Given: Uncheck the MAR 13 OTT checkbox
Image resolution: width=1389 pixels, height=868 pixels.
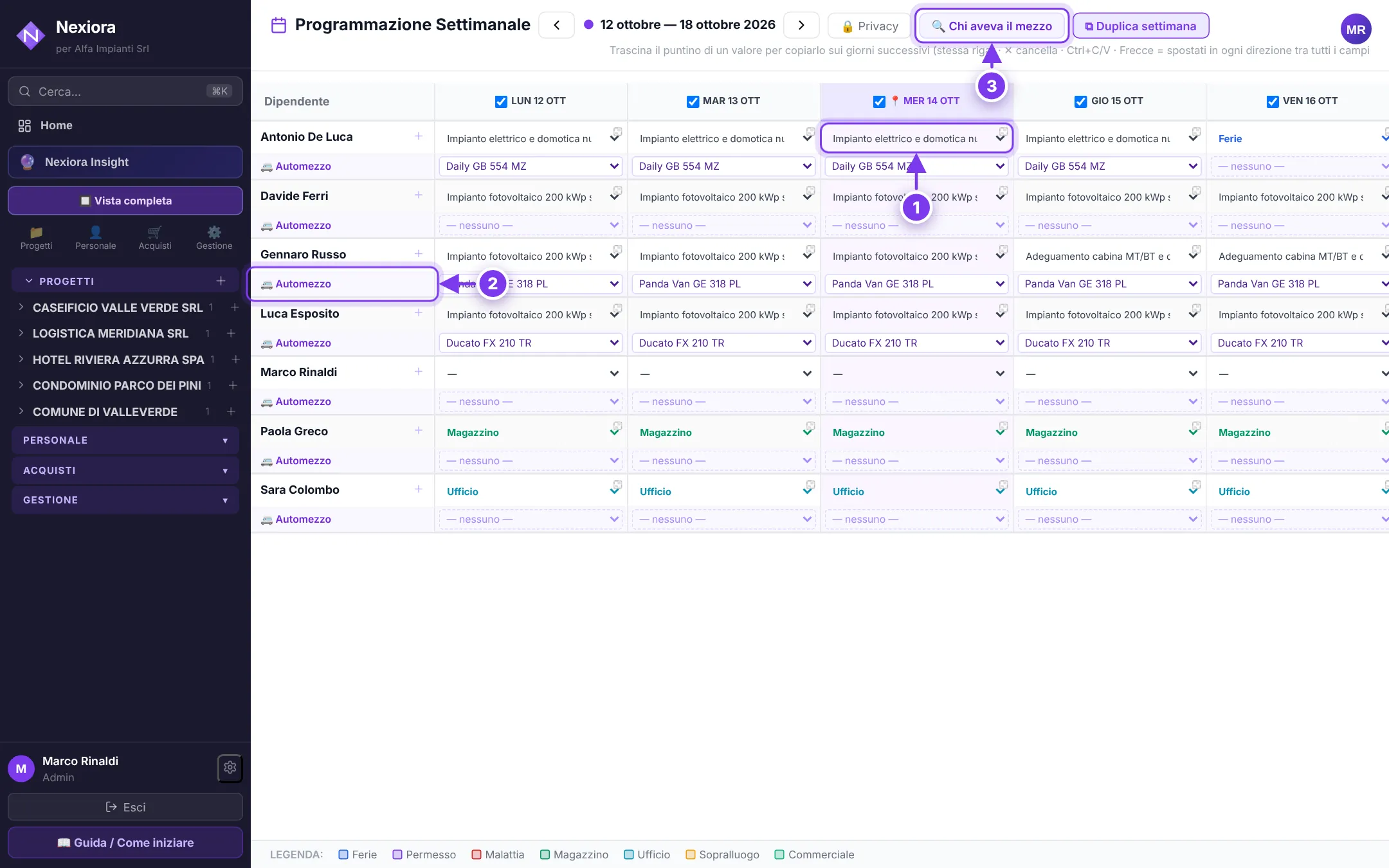Looking at the screenshot, I should click(693, 102).
